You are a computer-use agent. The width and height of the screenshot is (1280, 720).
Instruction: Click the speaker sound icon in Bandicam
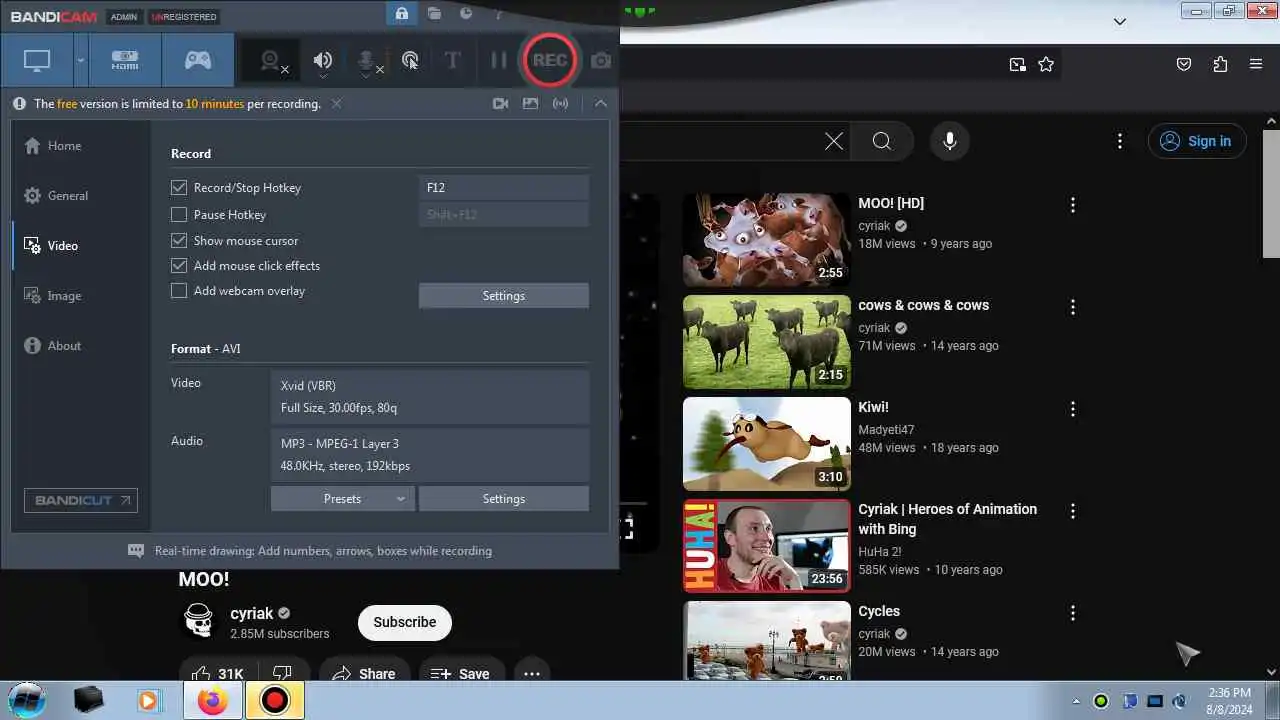point(322,61)
